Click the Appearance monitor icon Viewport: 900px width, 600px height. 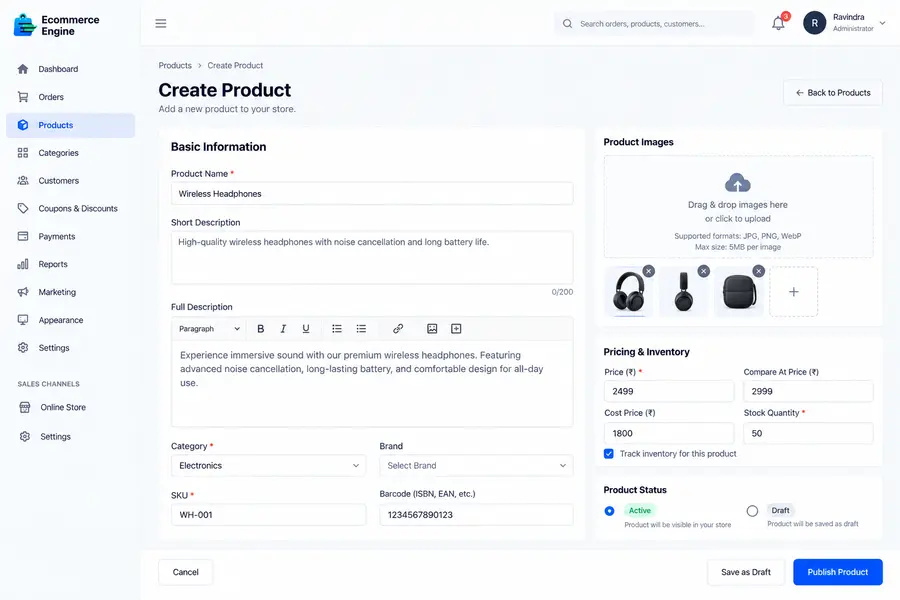[x=23, y=320]
